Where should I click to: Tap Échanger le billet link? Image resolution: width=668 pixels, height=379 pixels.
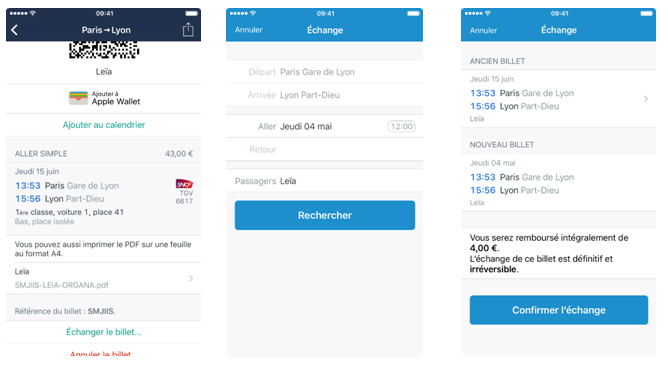pyautogui.click(x=104, y=332)
